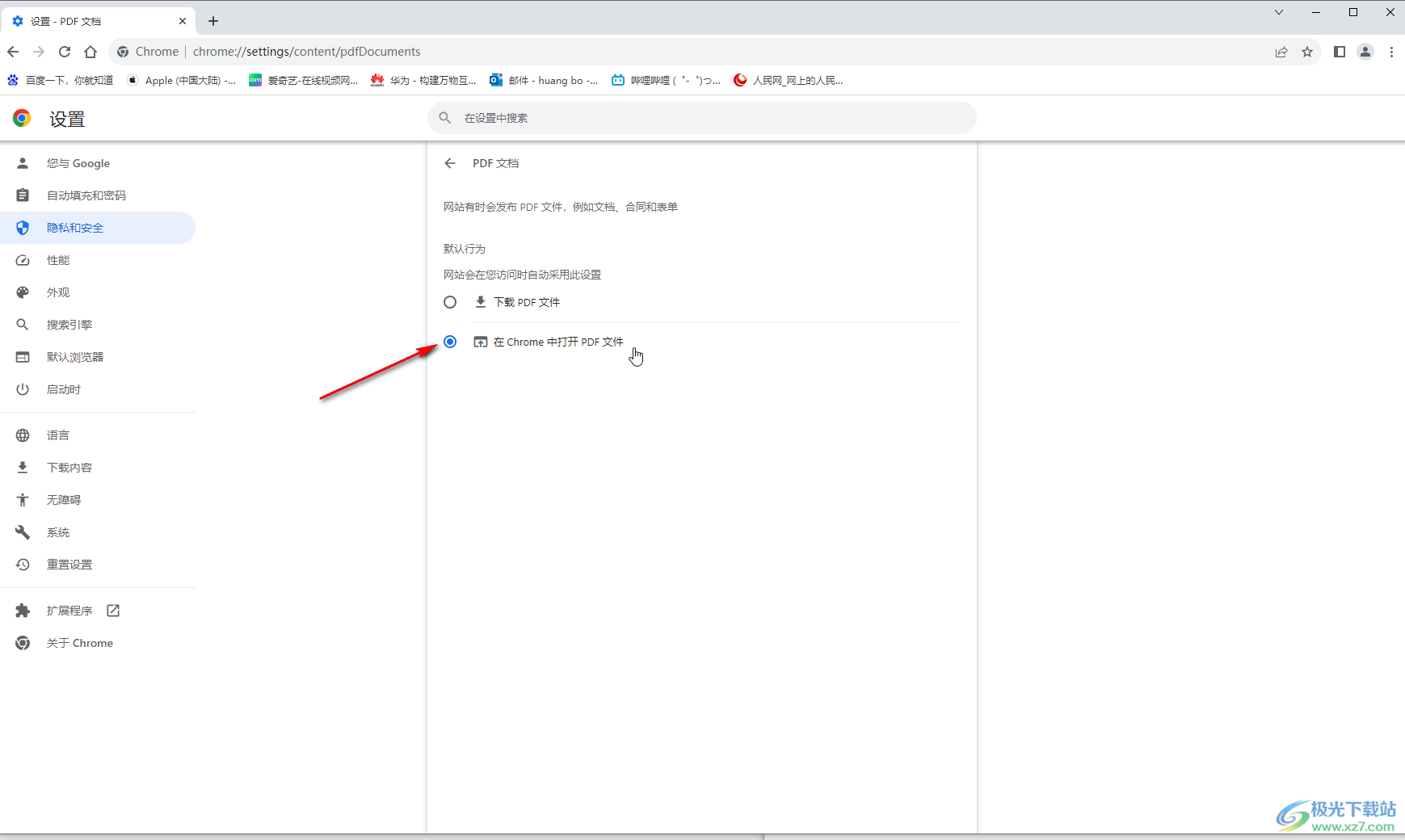Open 系统 settings section
This screenshot has height=840, width=1405.
click(98, 532)
